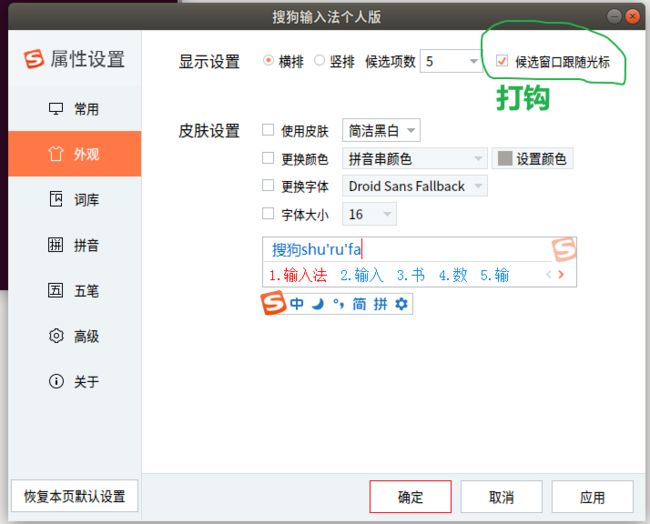This screenshot has height=524, width=650.
Task: Open the Droid Sans Fallback font dropdown
Action: [x=415, y=186]
